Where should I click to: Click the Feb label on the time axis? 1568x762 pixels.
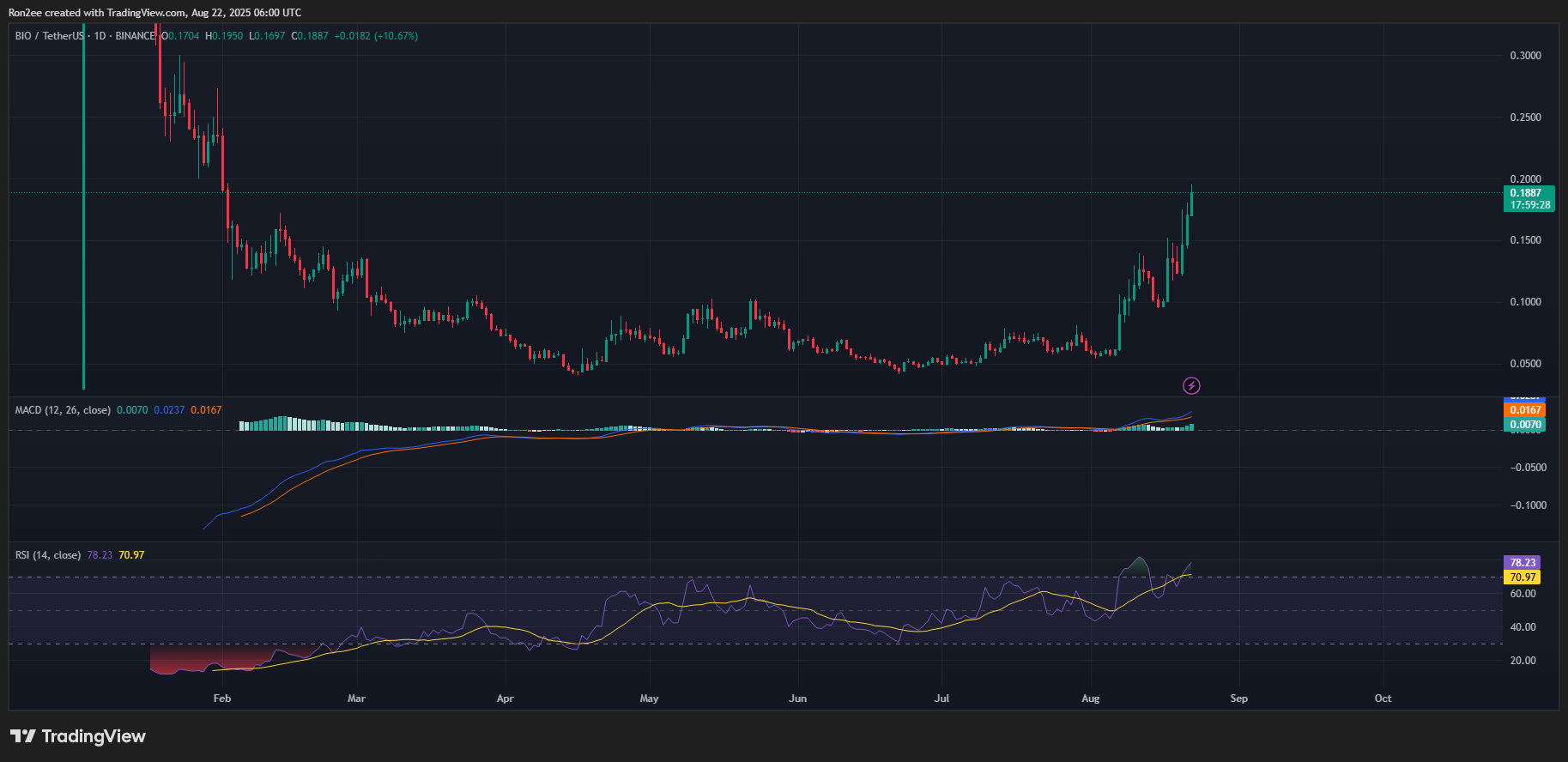(x=221, y=698)
